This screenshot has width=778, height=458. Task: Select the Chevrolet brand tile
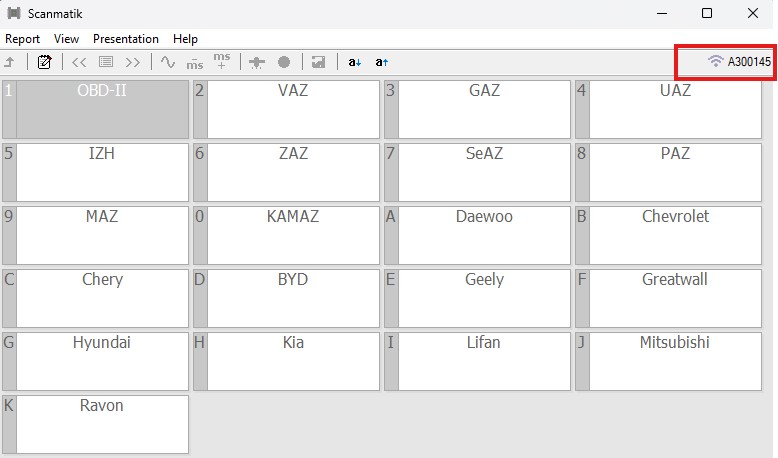coord(675,235)
